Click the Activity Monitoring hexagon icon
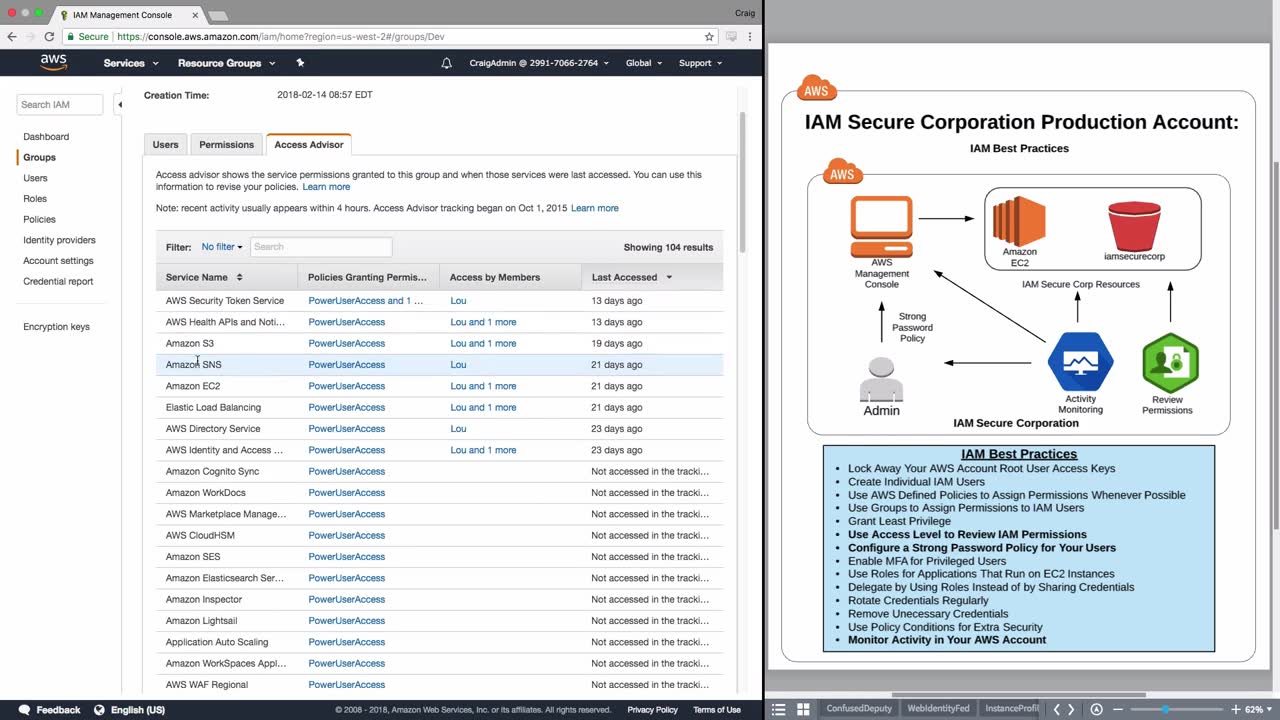Image resolution: width=1280 pixels, height=720 pixels. click(1080, 362)
